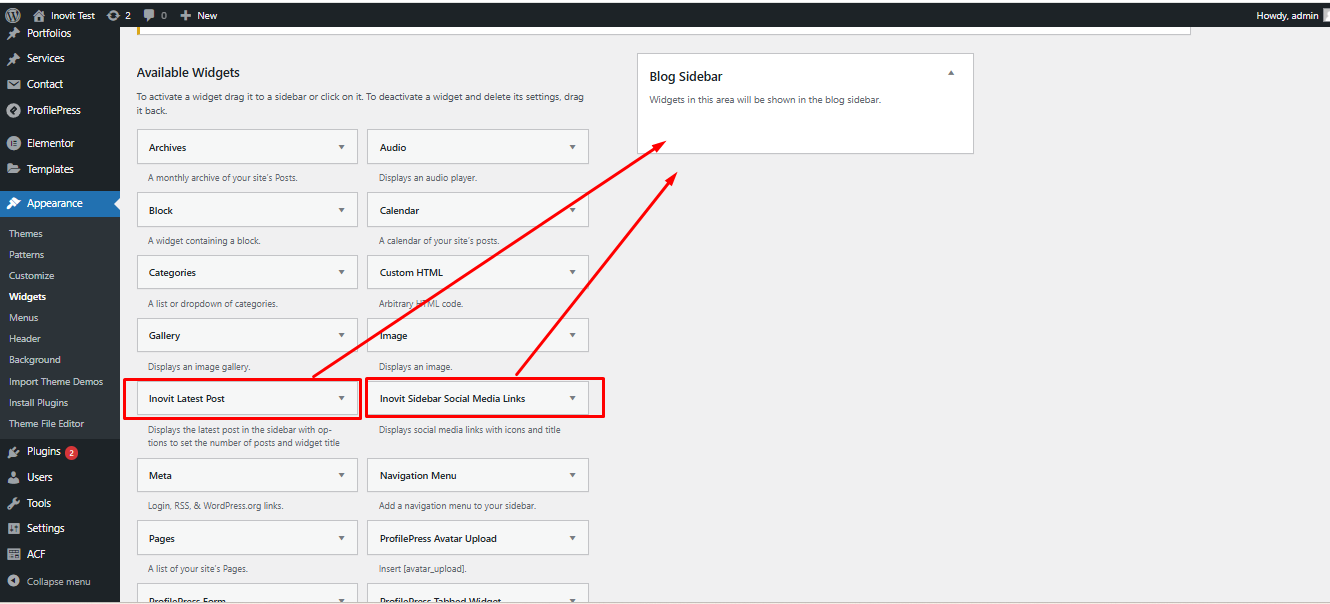Open the WordPress logo menu
The image size is (1330, 604).
[x=13, y=15]
